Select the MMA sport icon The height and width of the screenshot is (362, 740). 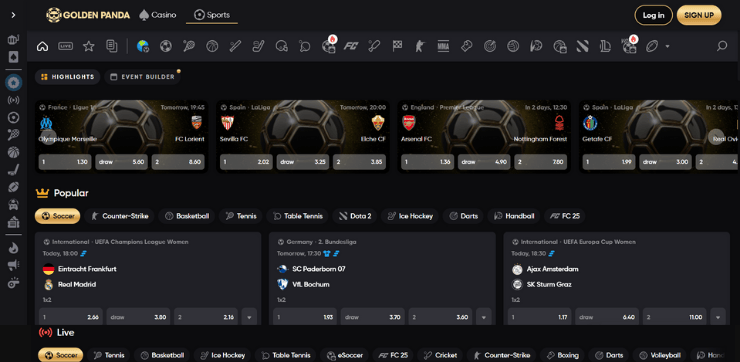tap(443, 46)
